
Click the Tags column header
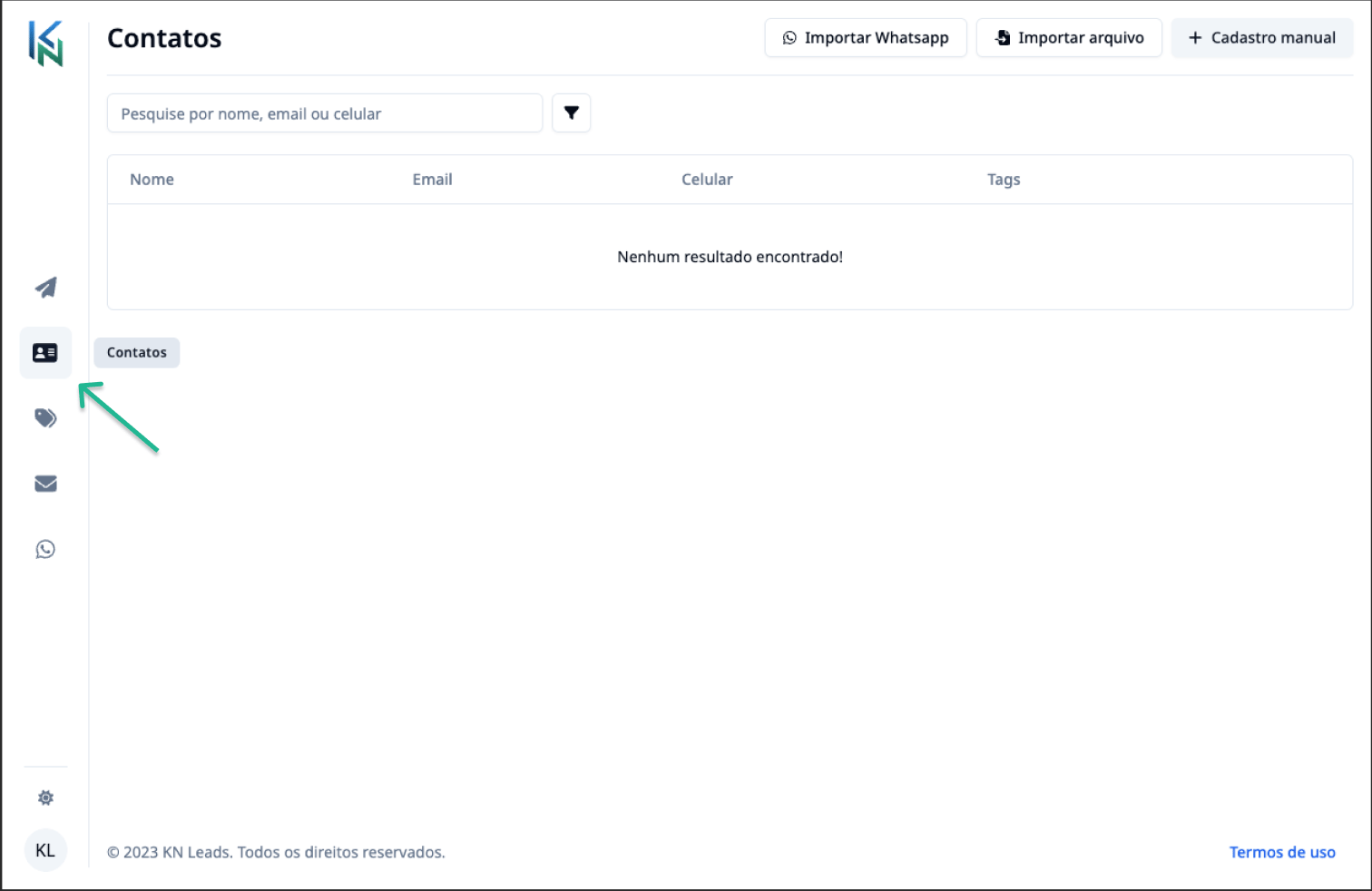click(1004, 180)
